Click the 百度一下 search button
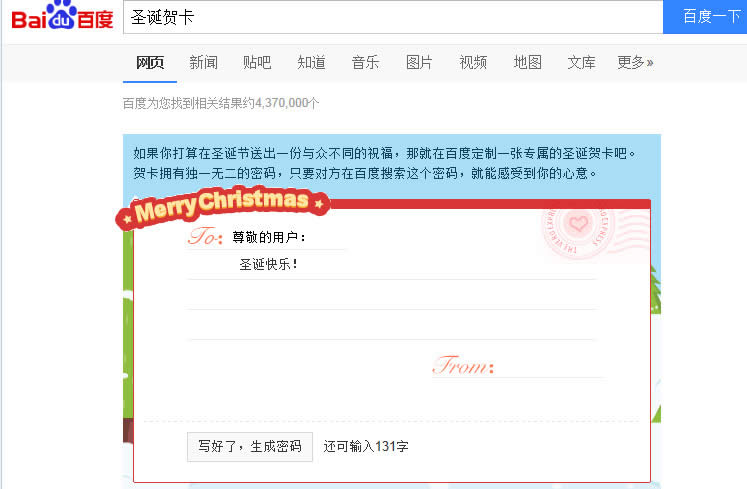Viewport: 747px width, 489px height. [705, 17]
